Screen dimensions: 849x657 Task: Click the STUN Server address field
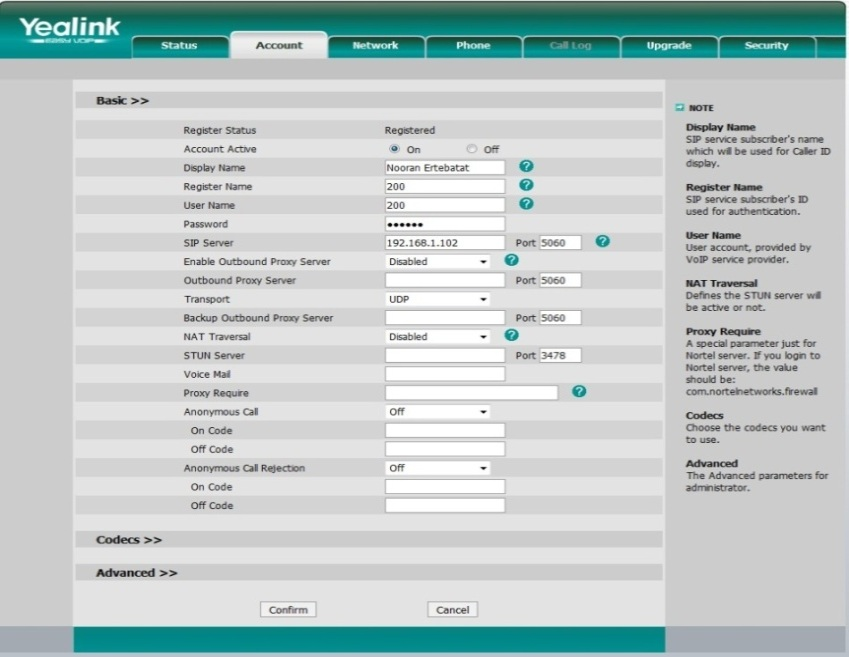[x=445, y=355]
